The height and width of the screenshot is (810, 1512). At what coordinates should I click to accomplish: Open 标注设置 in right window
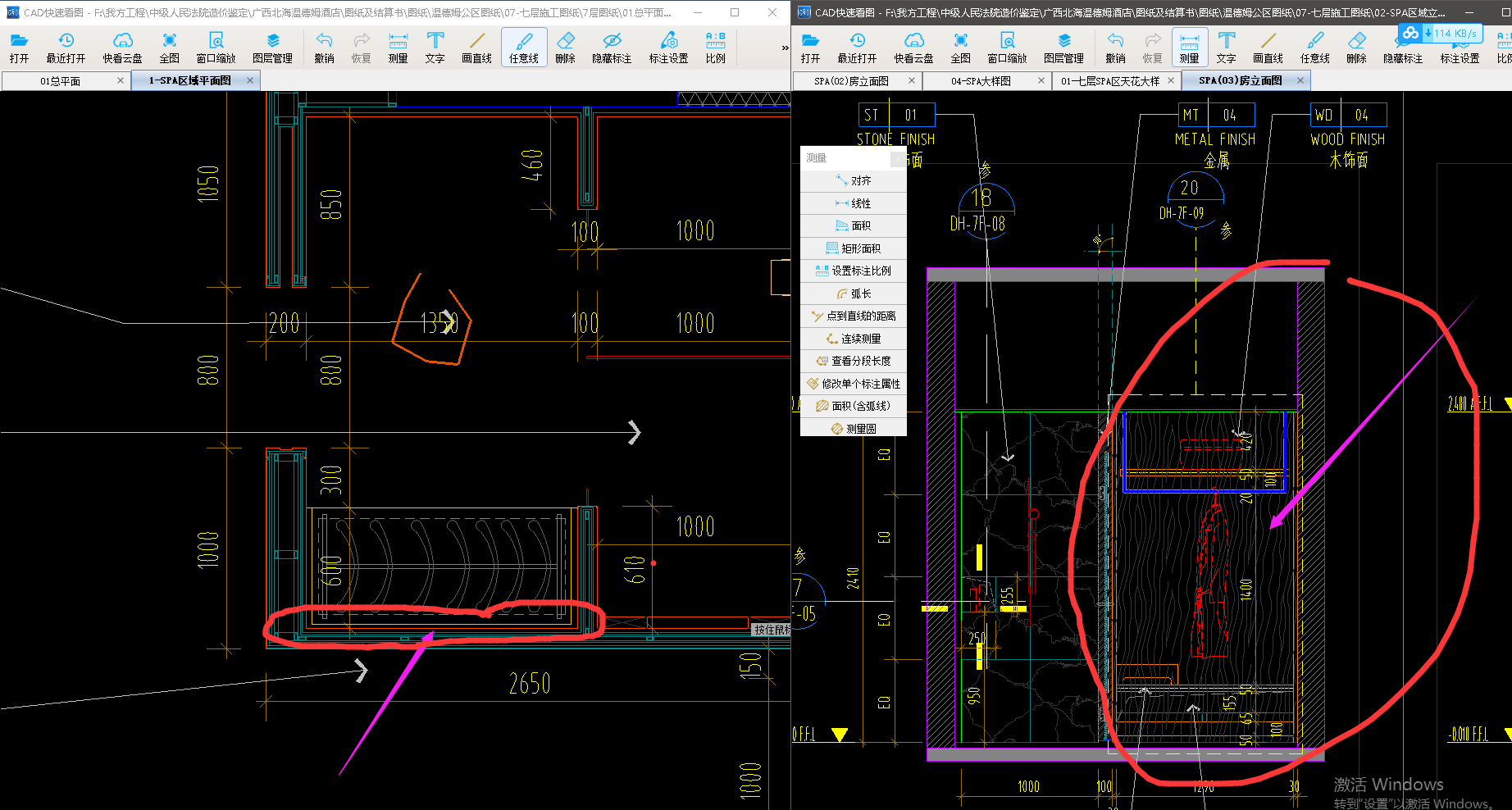coord(1460,51)
